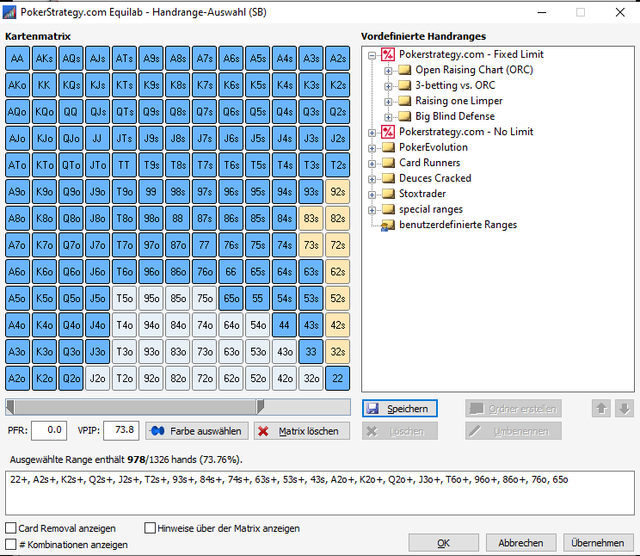
Task: Select the Pokerstrategy.com - Fixed Limit tree item
Action: click(471, 54)
